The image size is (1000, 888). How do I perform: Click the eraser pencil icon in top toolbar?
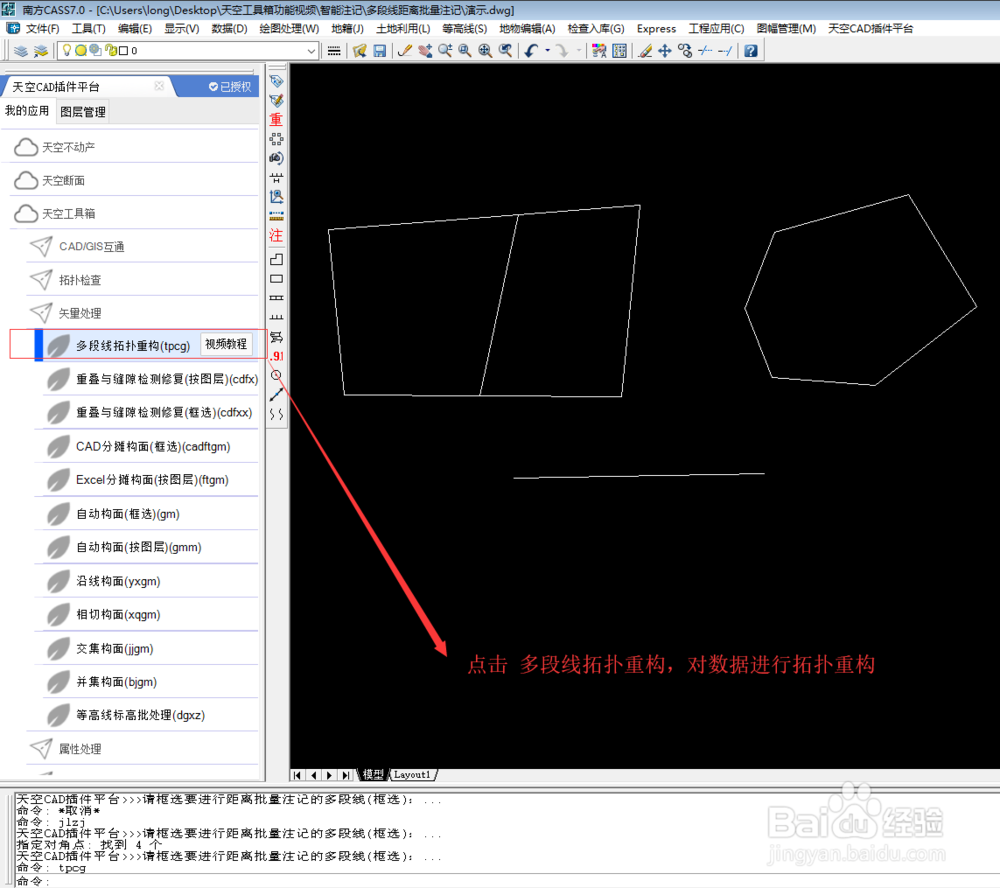(645, 51)
